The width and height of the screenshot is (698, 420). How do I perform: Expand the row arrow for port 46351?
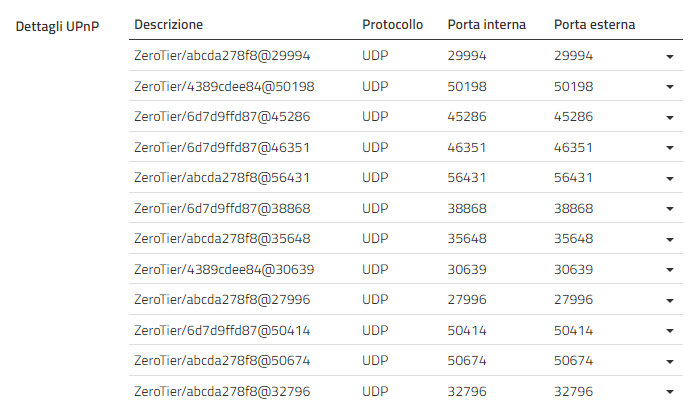(670, 148)
